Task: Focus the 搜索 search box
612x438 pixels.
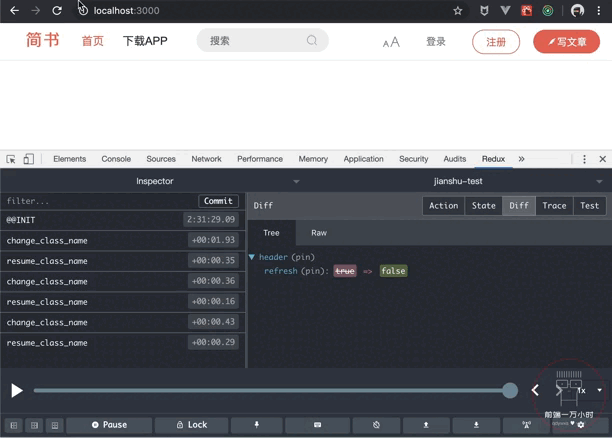Action: click(263, 40)
